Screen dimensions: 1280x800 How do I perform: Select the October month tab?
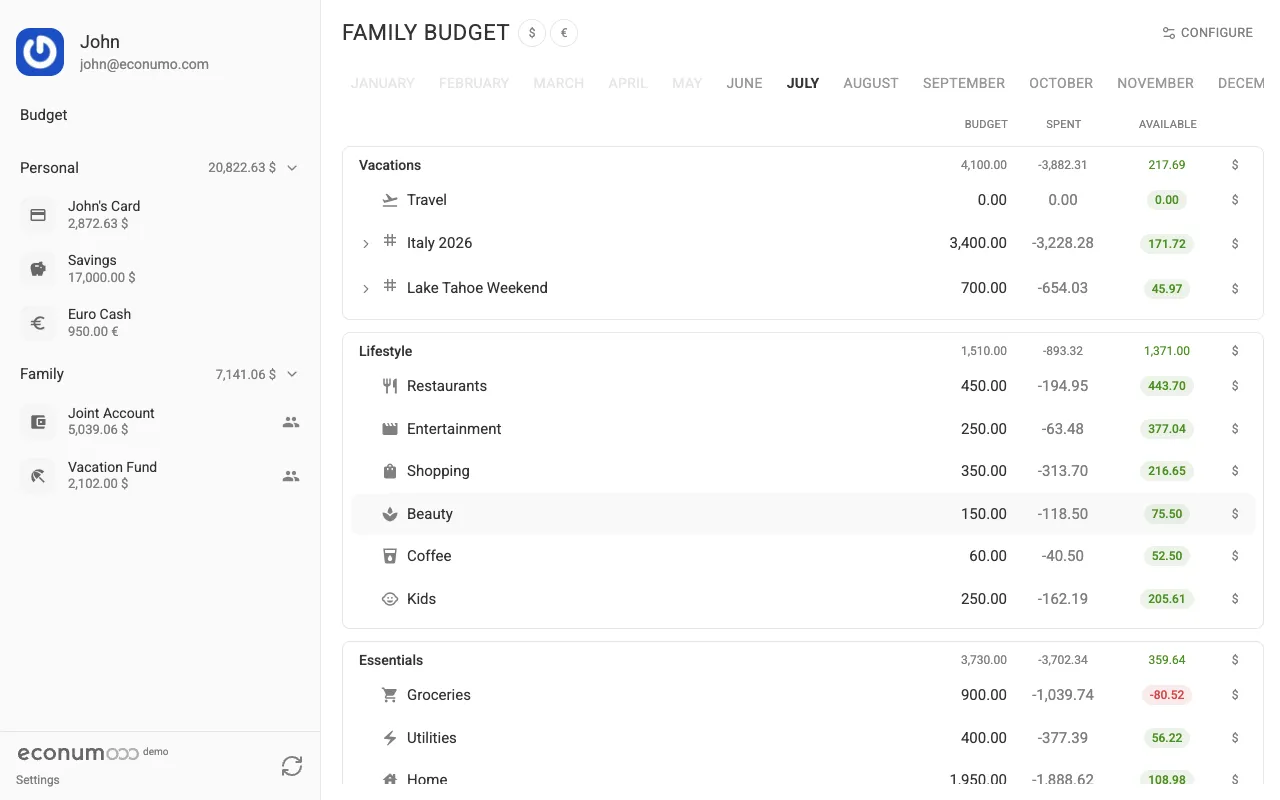pyautogui.click(x=1061, y=83)
